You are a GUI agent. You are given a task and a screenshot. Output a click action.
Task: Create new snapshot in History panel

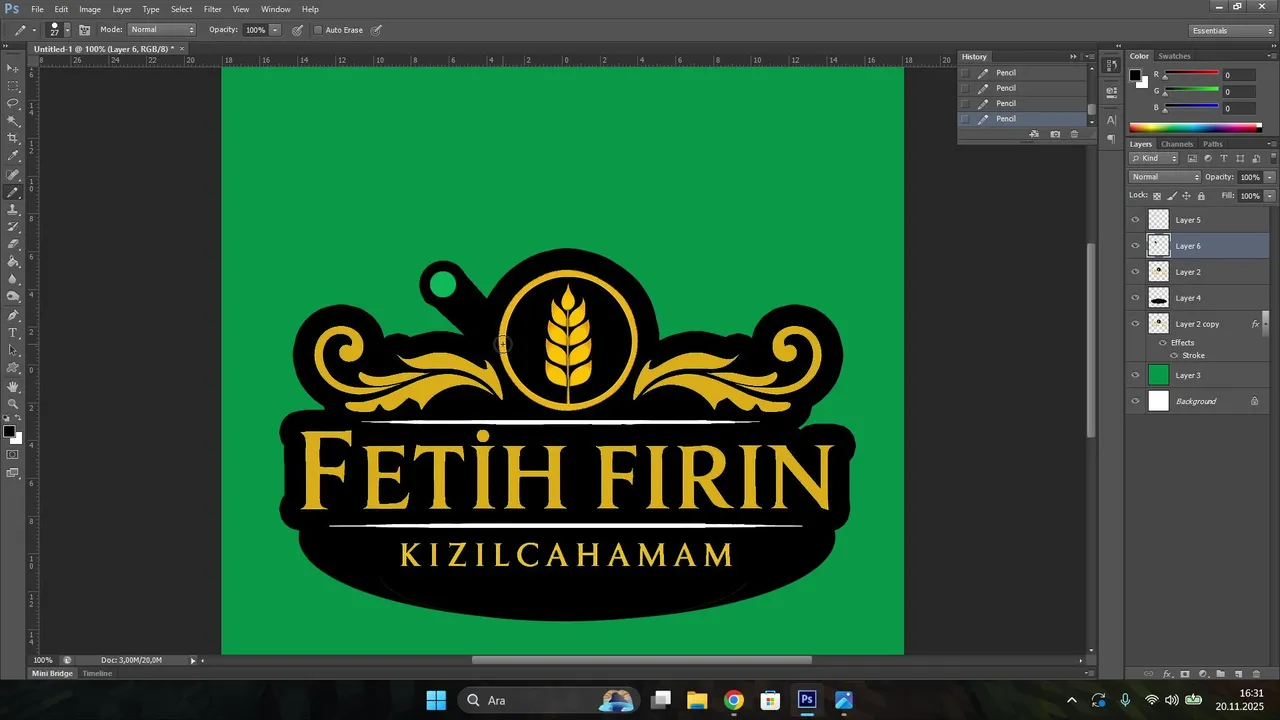tap(1055, 134)
